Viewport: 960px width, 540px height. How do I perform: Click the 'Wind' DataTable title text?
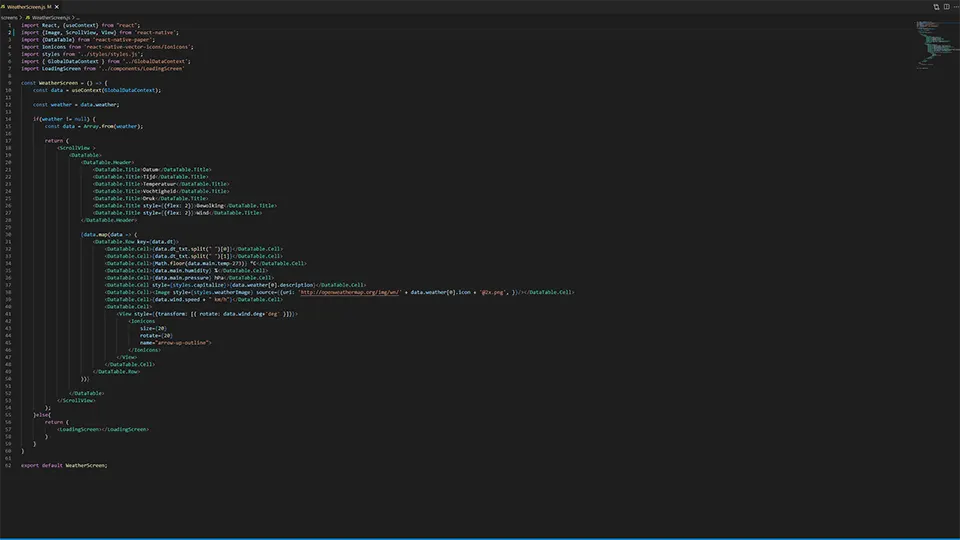click(203, 213)
